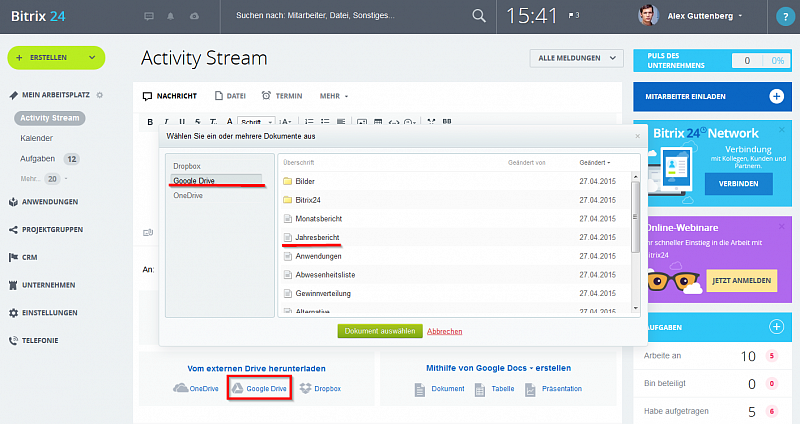Click Dokument auswählen button
This screenshot has width=800, height=424.
tap(380, 331)
